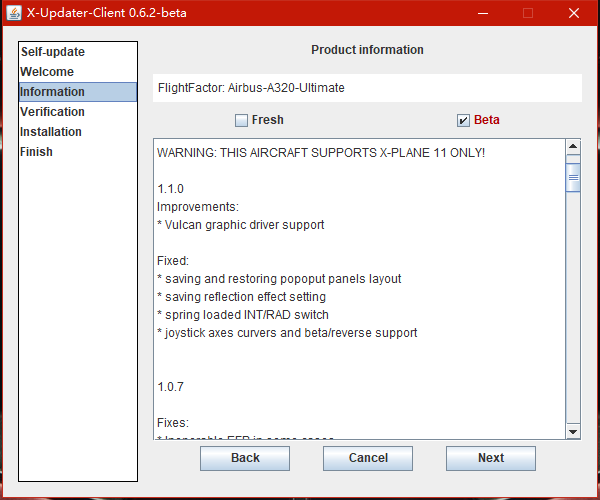The width and height of the screenshot is (600, 500).
Task: Select Installation step in sidebar
Action: pyautogui.click(x=78, y=132)
